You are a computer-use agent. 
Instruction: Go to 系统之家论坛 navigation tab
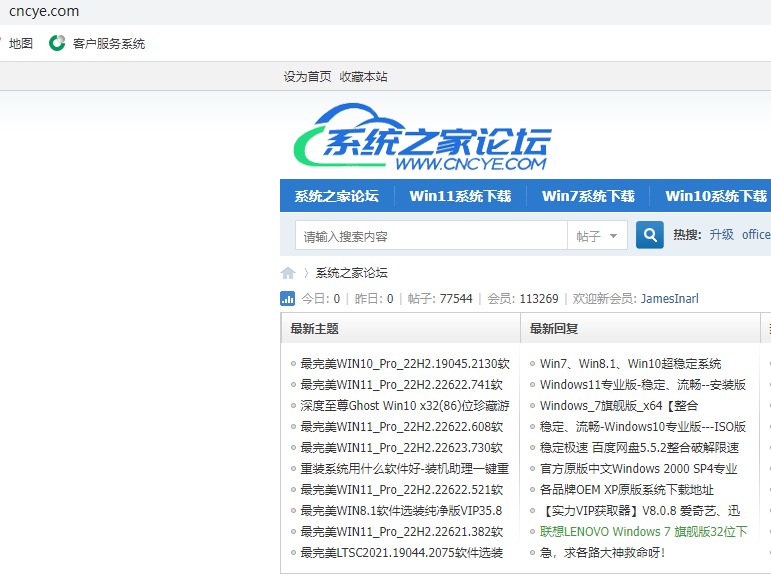click(336, 196)
